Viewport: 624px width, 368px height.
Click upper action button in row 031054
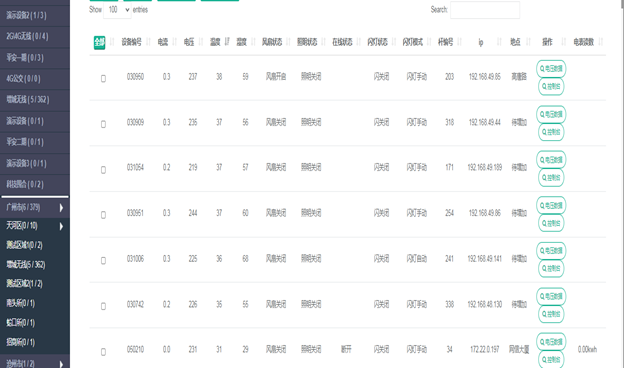point(551,160)
